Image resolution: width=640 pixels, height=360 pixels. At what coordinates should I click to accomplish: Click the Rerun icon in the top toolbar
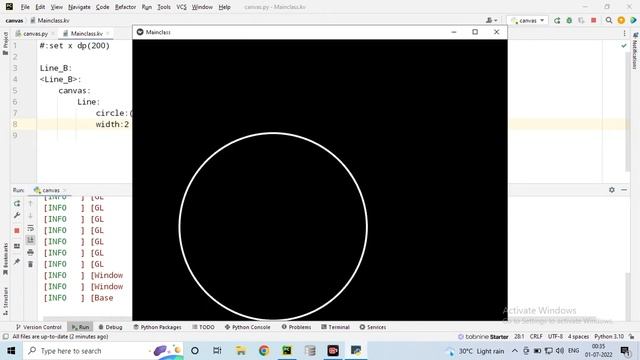point(557,20)
